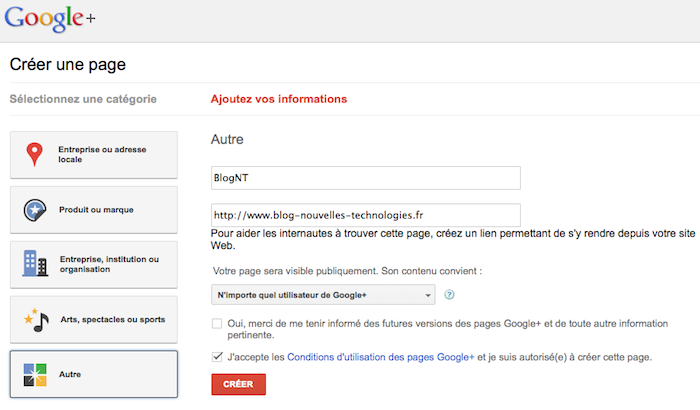Enable the future Google+ updates checkbox
This screenshot has width=700, height=410.
tap(217, 323)
